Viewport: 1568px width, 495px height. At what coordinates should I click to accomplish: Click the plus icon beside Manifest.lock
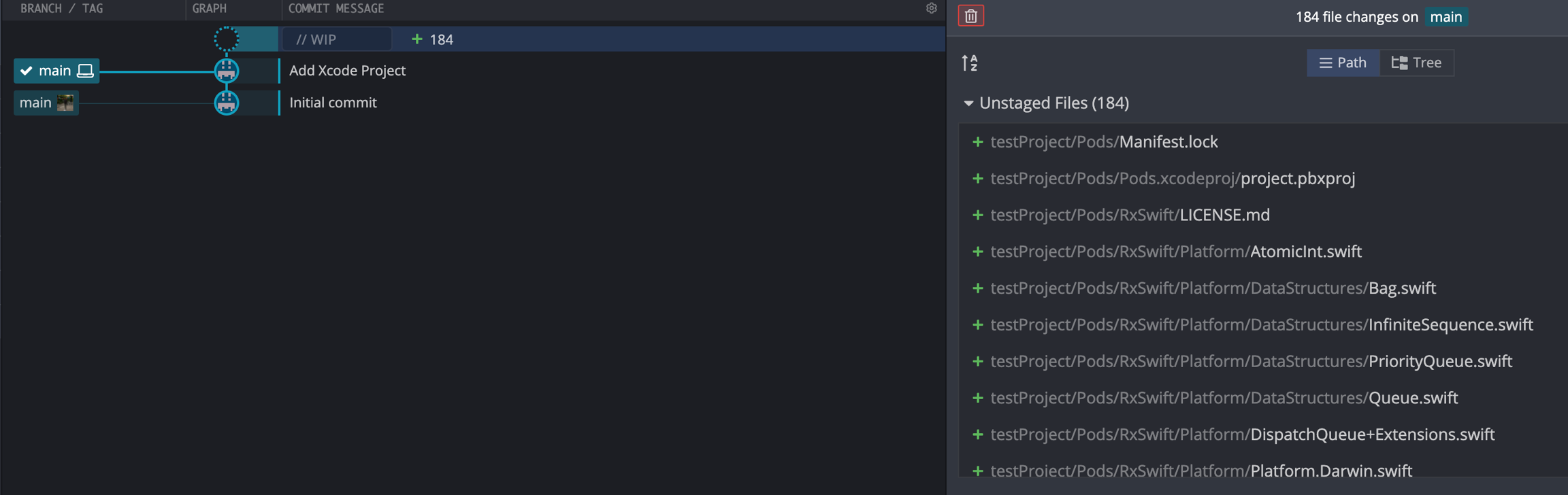pyautogui.click(x=978, y=141)
